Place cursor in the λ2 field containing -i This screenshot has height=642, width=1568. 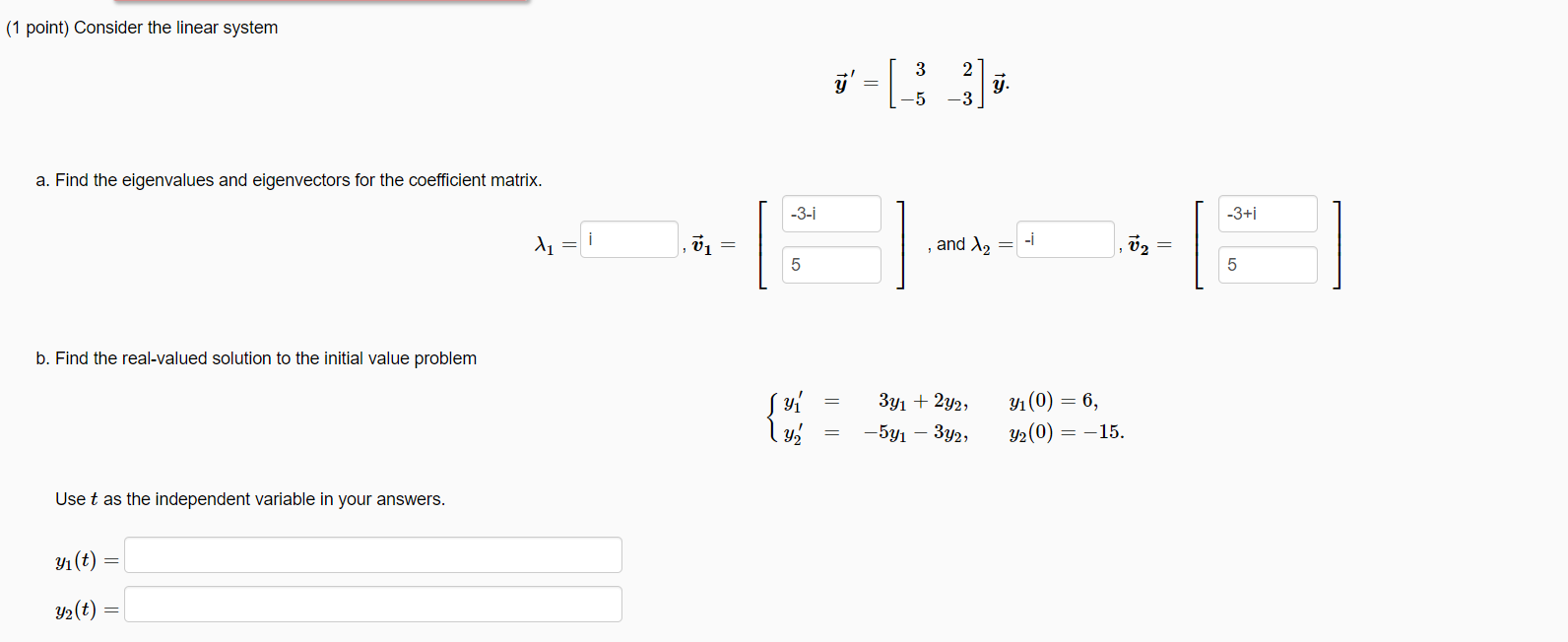pyautogui.click(x=1064, y=238)
